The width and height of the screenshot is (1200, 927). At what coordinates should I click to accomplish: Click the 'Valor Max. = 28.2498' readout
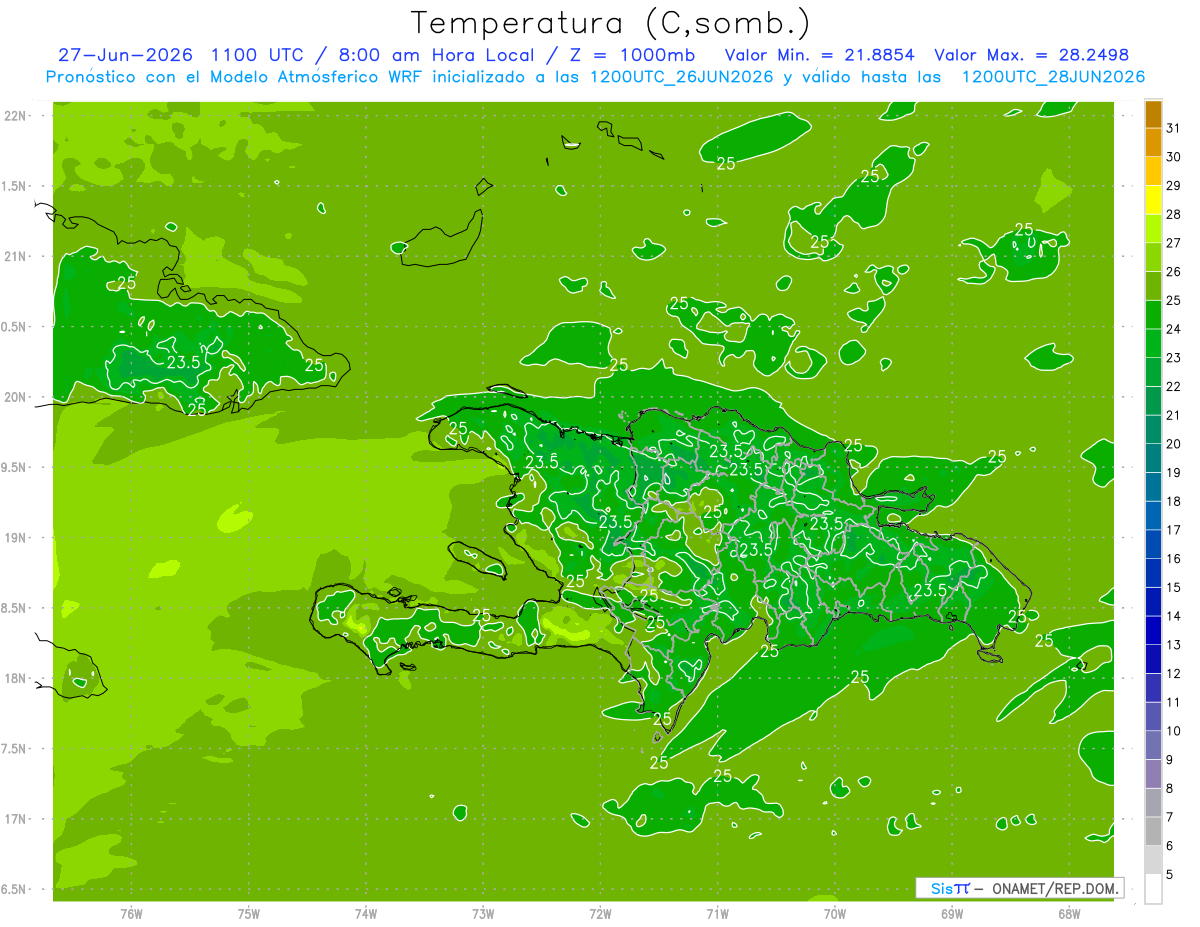click(x=1032, y=55)
